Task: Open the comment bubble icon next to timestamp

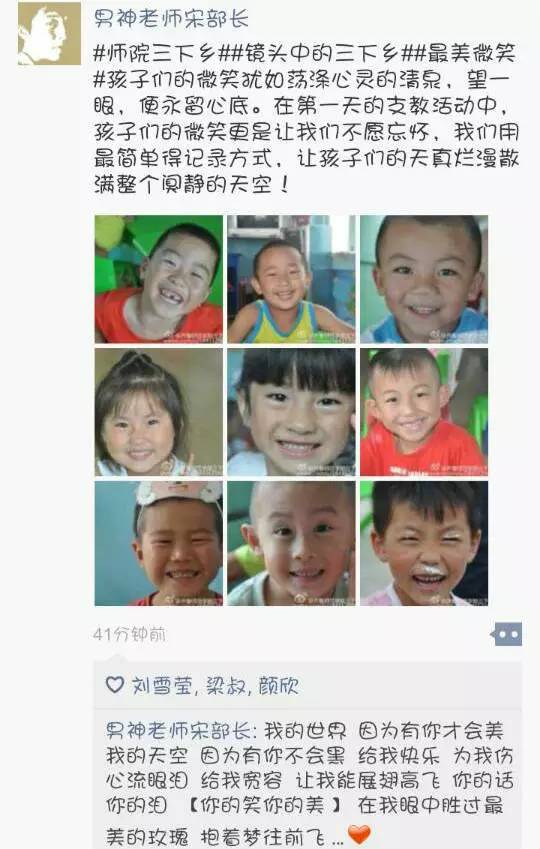Action: click(508, 635)
